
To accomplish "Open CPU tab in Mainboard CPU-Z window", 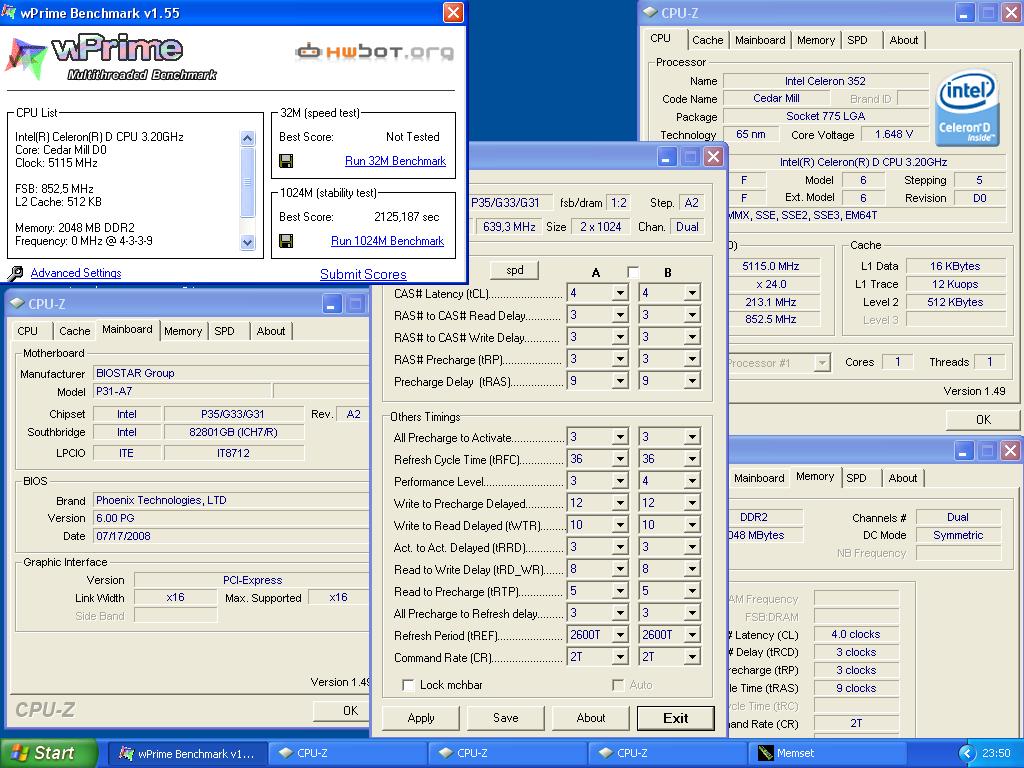I will click(27, 331).
